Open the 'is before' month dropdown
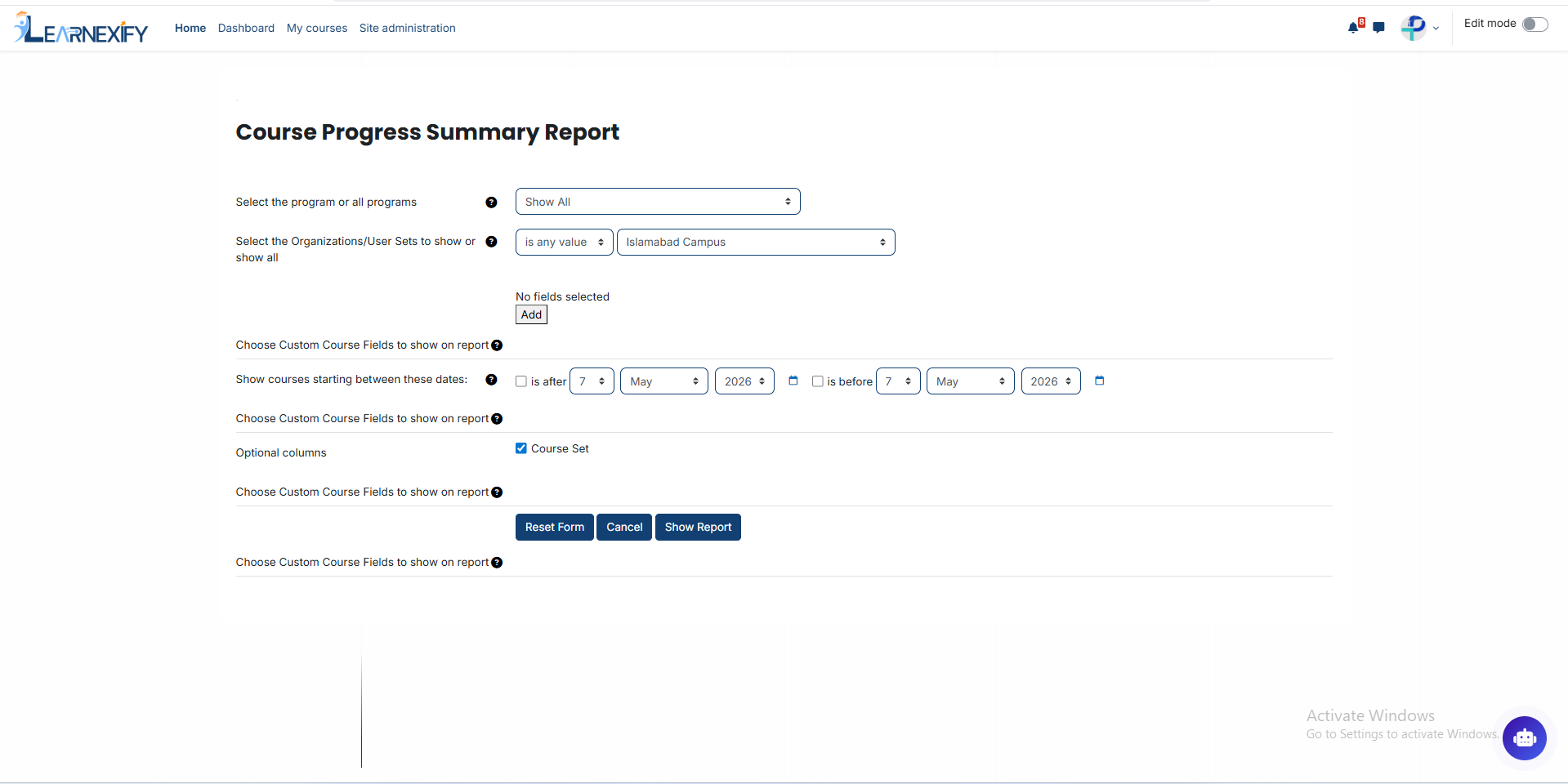The image size is (1568, 784). tap(971, 381)
